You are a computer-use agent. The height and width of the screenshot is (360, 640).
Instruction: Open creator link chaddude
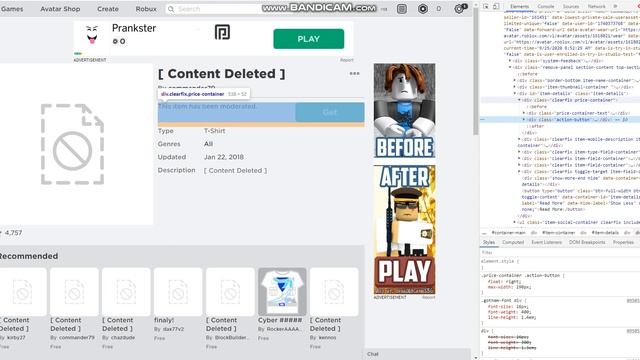[122, 338]
